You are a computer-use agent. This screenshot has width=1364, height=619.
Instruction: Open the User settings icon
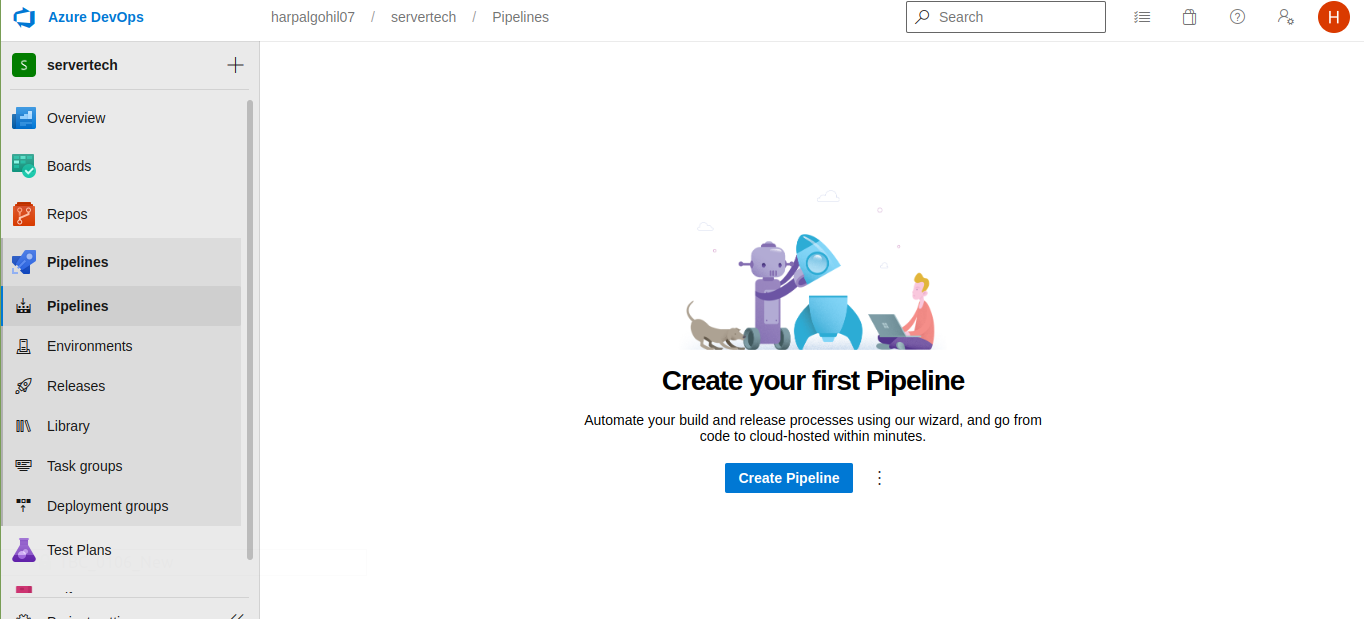(x=1286, y=17)
